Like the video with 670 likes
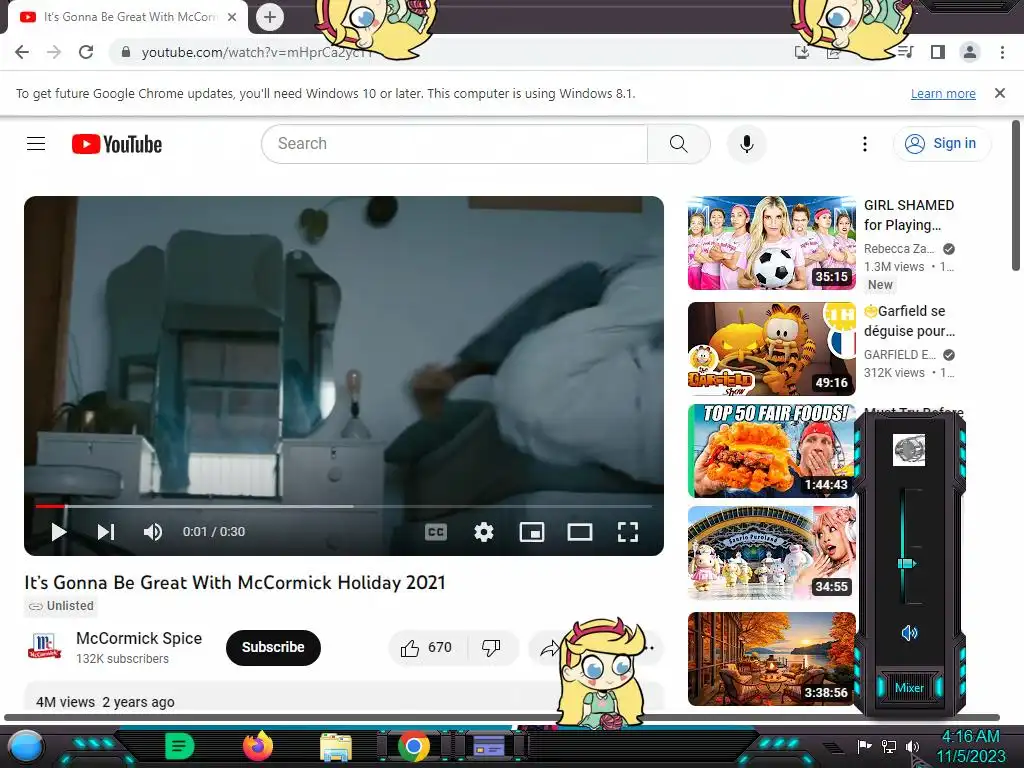Viewport: 1024px width, 768px height. [426, 647]
